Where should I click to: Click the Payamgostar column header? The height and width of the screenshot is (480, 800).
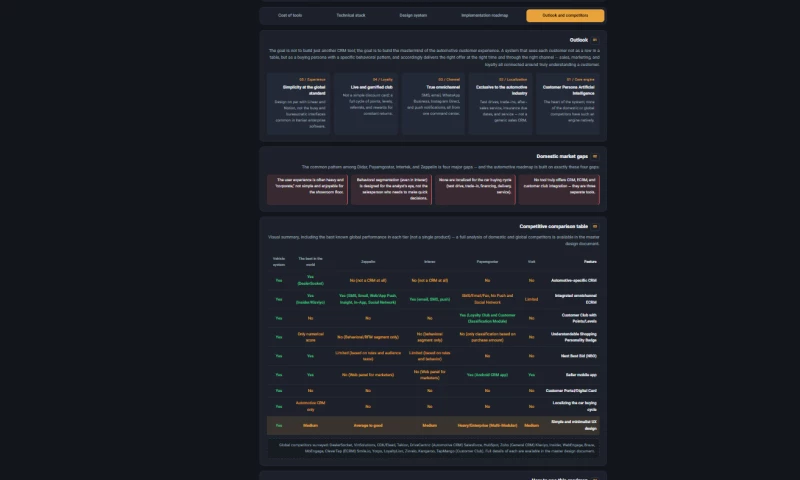[x=487, y=262]
